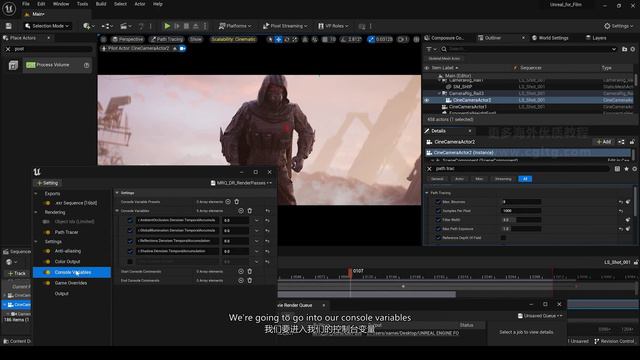
Task: Open the Build menu
Action: pyautogui.click(x=101, y=4)
